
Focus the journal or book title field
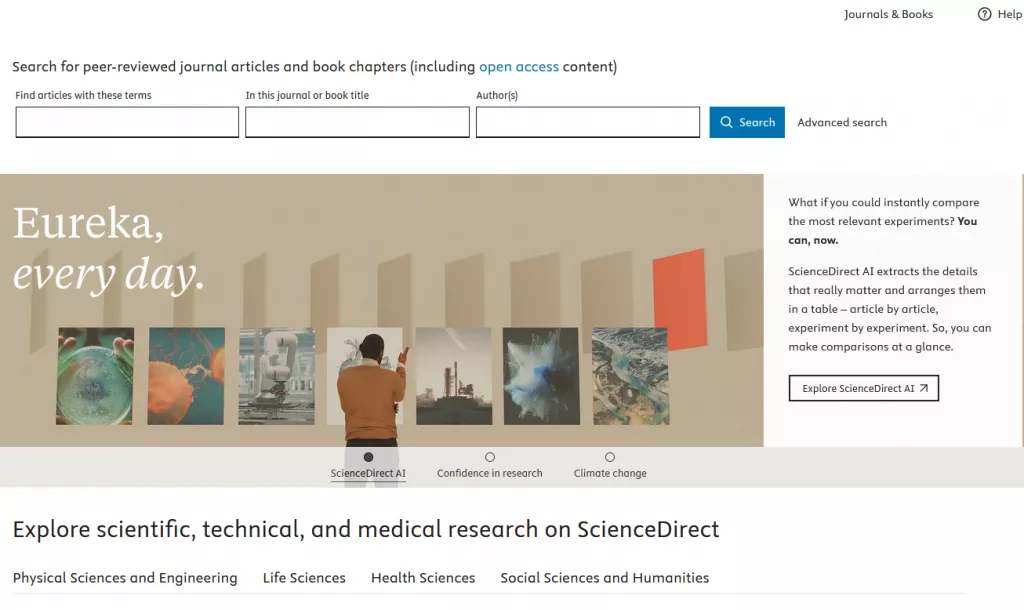(x=357, y=122)
